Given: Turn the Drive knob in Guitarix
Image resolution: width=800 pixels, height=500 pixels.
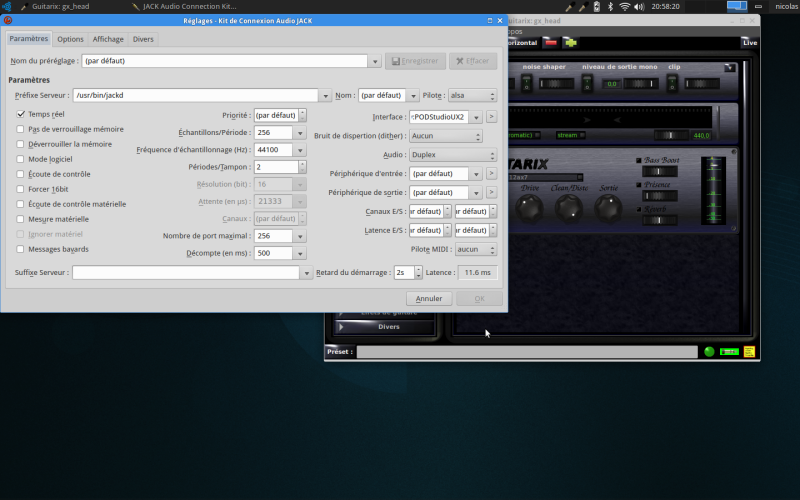Looking at the screenshot, I should click(x=529, y=208).
